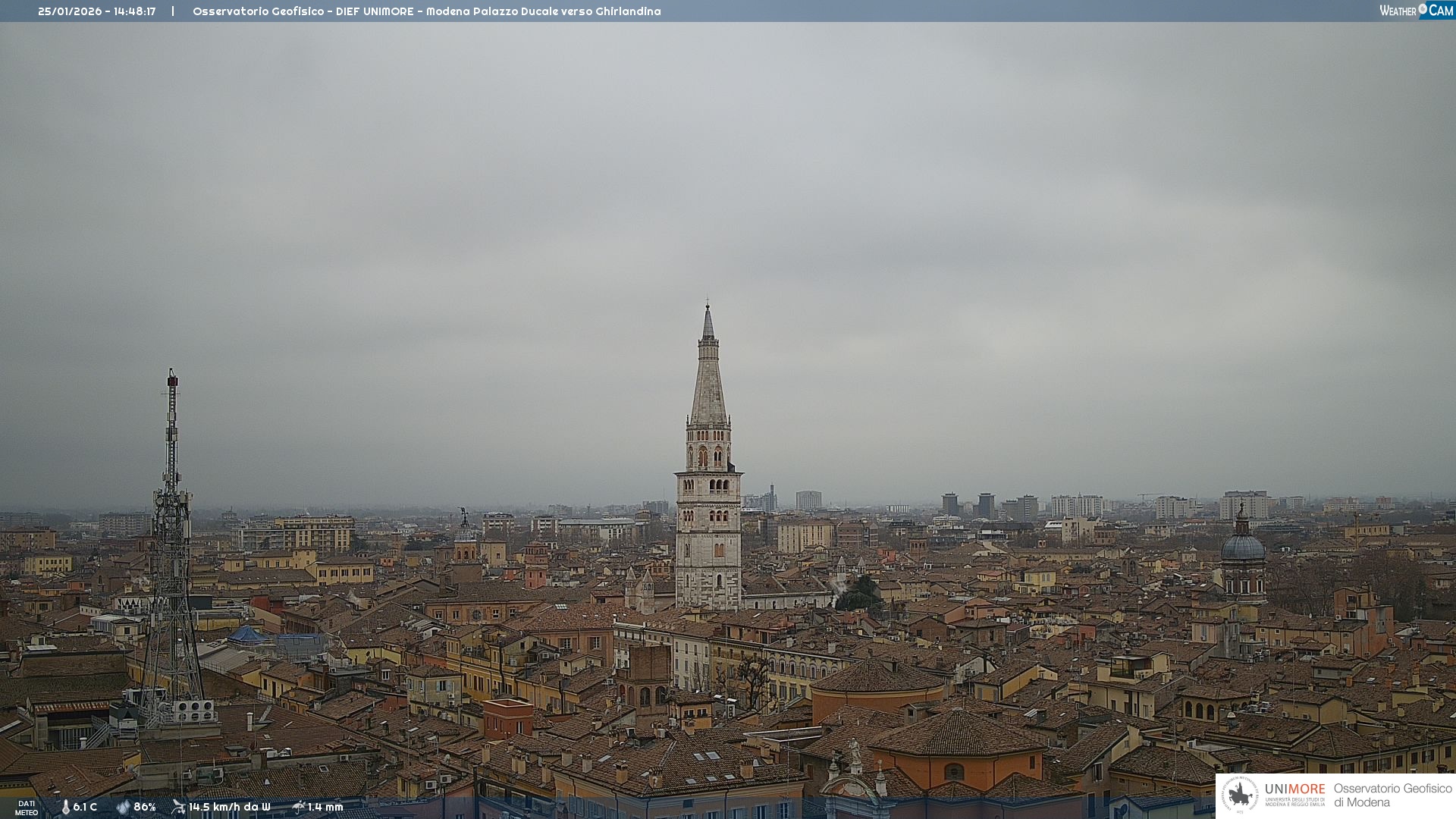
Task: Click the thermometer temperature icon
Action: (65, 808)
